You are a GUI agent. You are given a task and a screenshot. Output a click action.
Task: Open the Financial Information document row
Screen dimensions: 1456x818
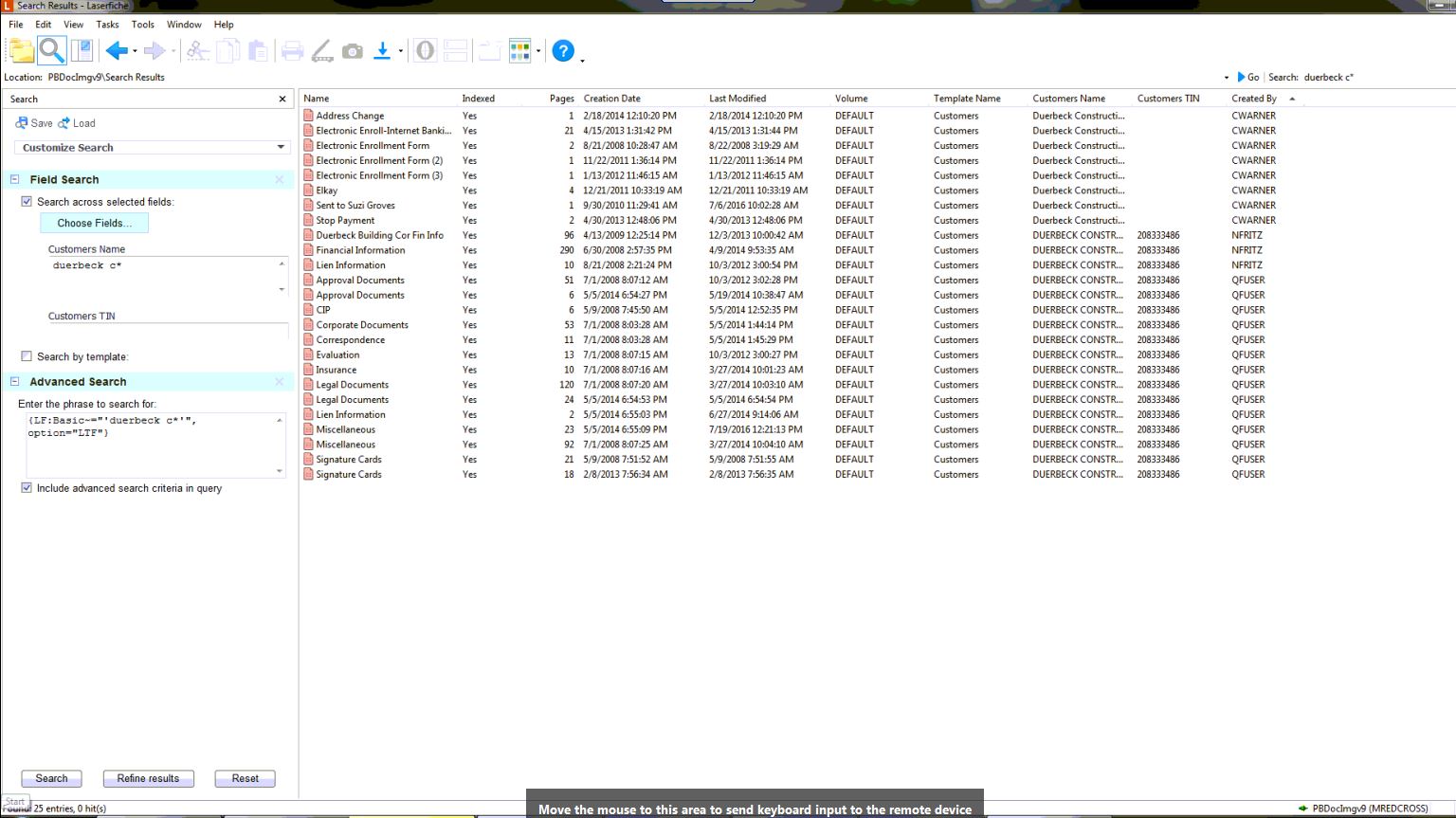tap(360, 250)
